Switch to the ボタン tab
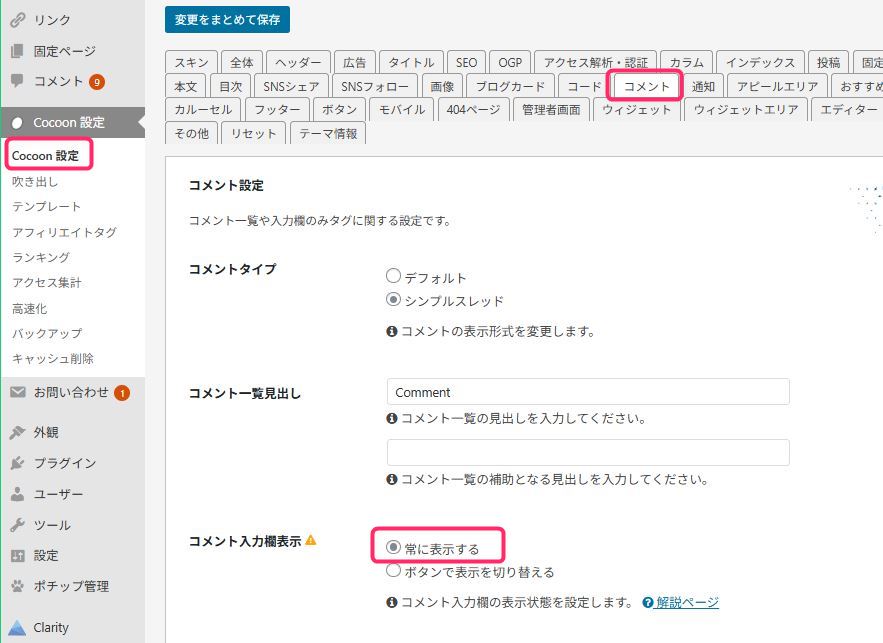This screenshot has width=883, height=643. (339, 109)
